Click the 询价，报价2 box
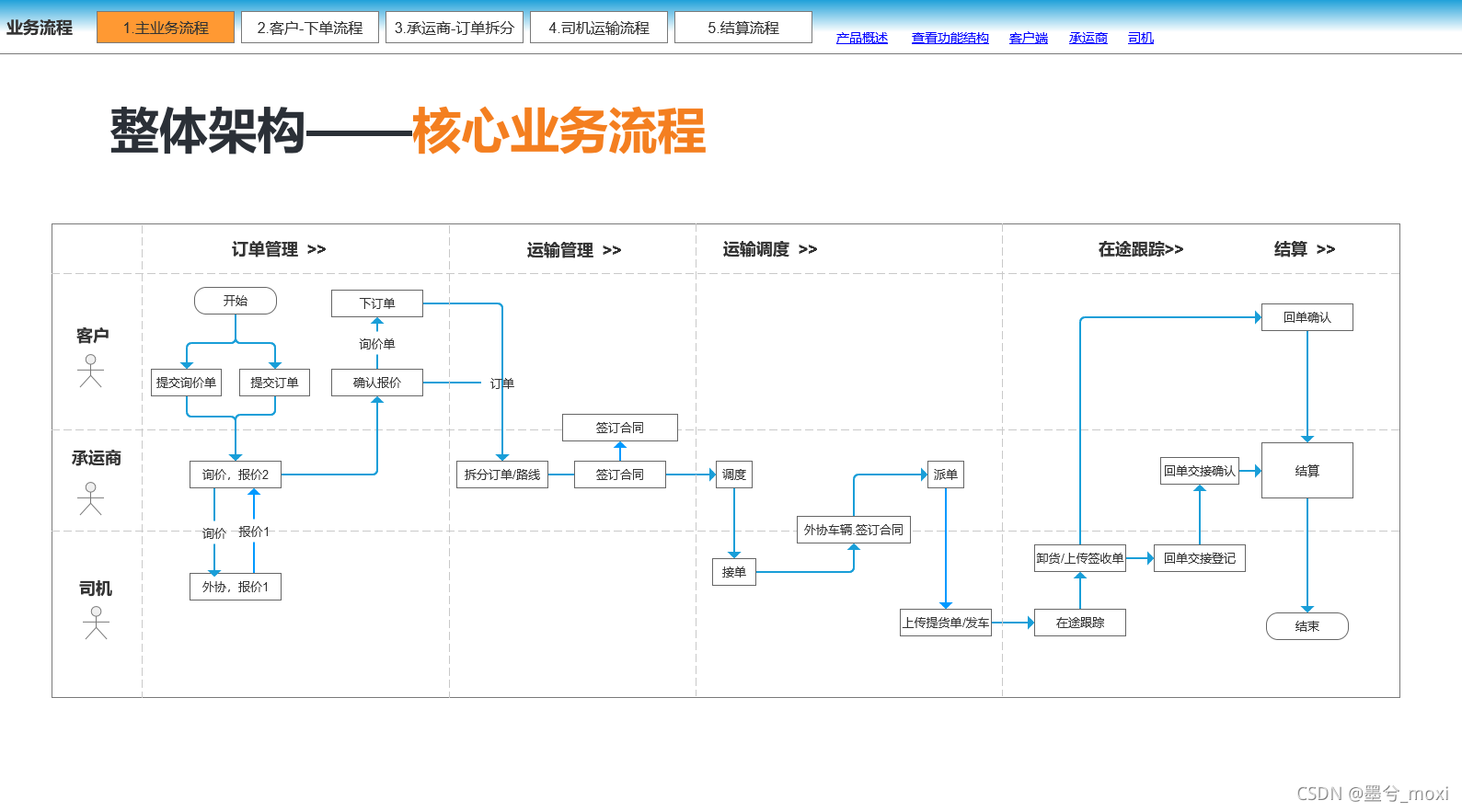This screenshot has height=812, width=1462. pos(236,475)
